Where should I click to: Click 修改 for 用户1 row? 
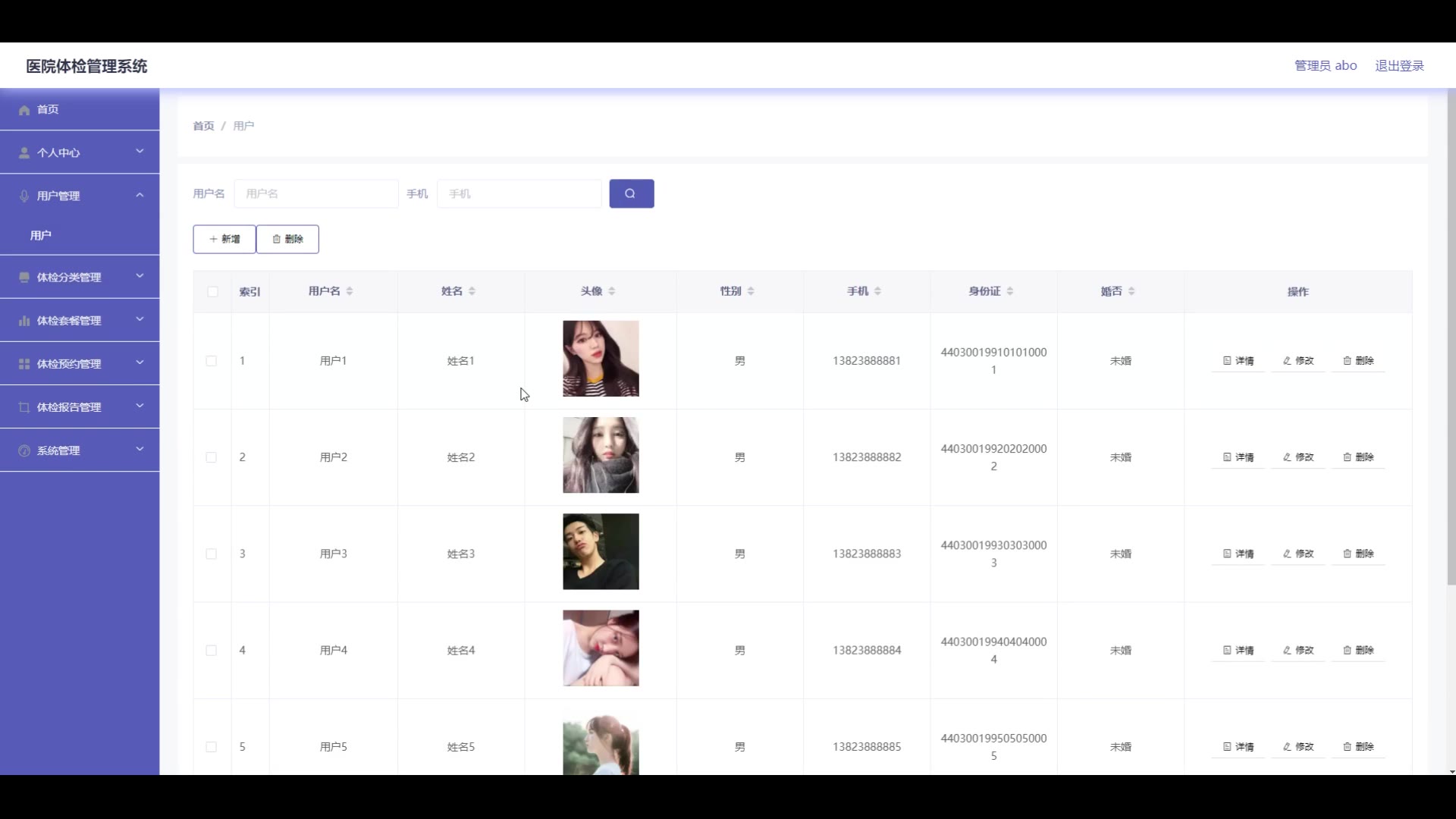(1298, 361)
